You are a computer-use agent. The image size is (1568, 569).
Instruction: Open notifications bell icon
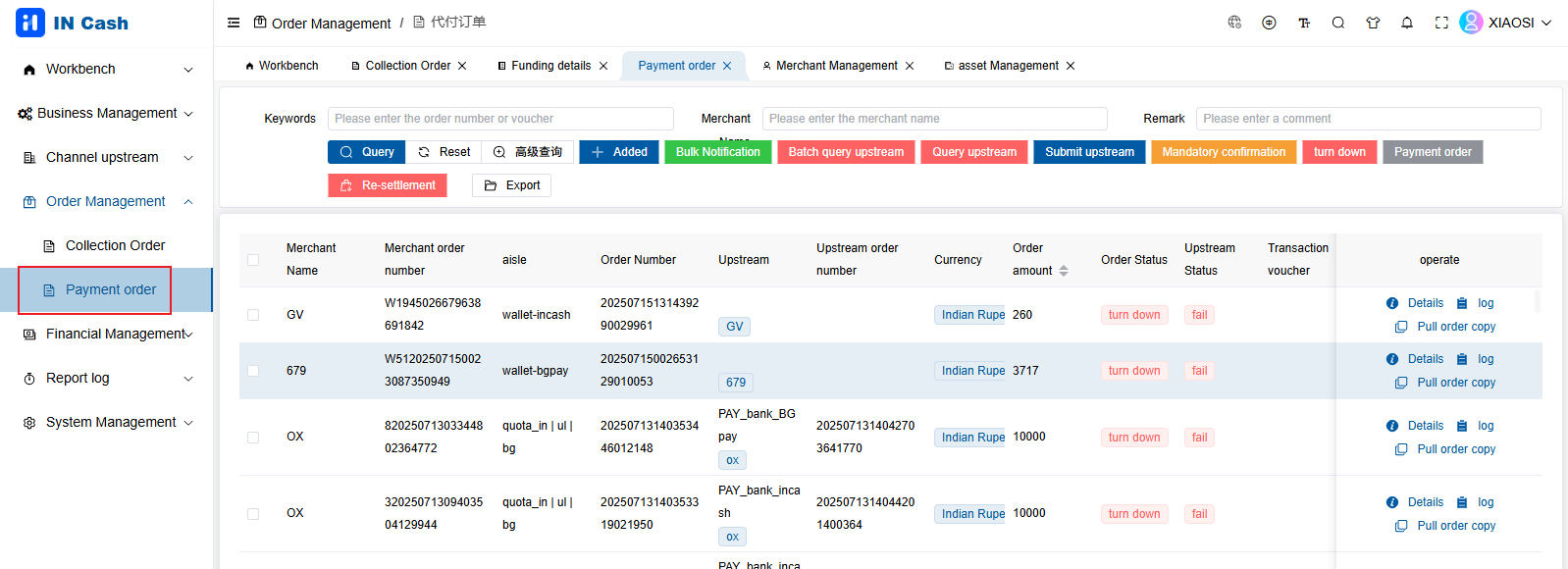(1407, 23)
